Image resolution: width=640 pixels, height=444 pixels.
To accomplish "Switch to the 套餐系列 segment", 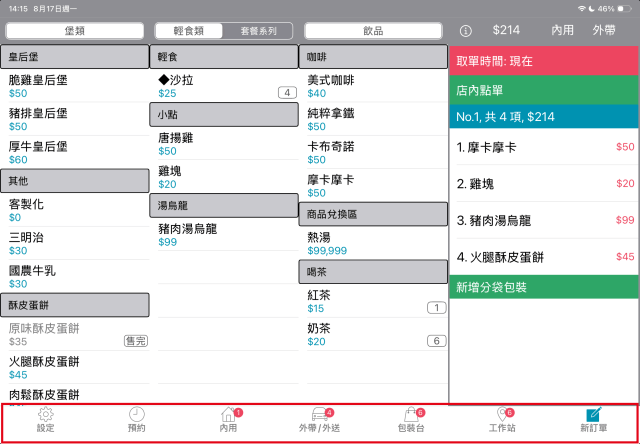I will coord(258,31).
